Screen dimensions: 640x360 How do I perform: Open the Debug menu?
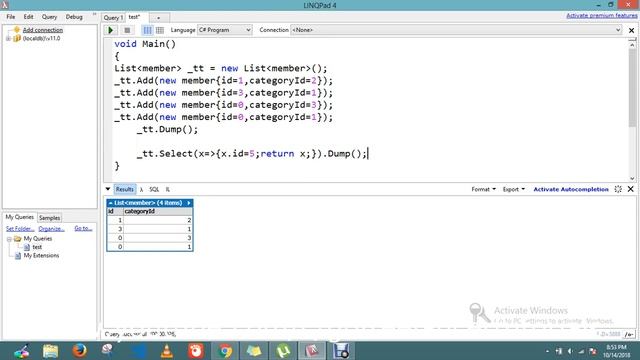point(74,17)
